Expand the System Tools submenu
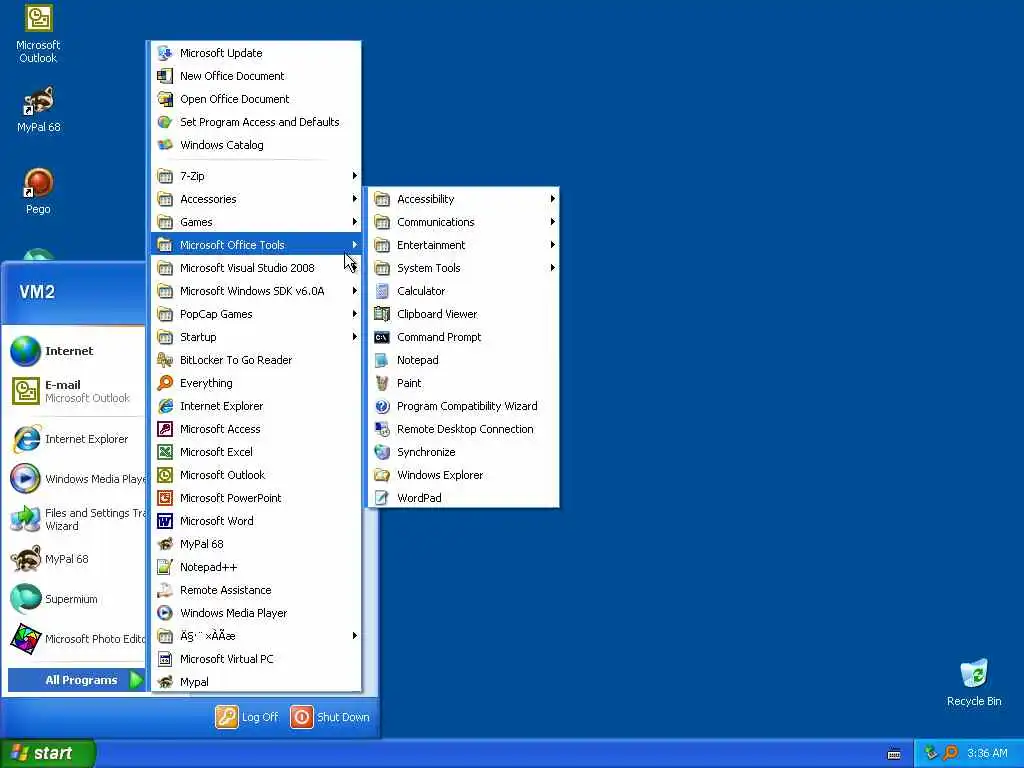 click(464, 268)
